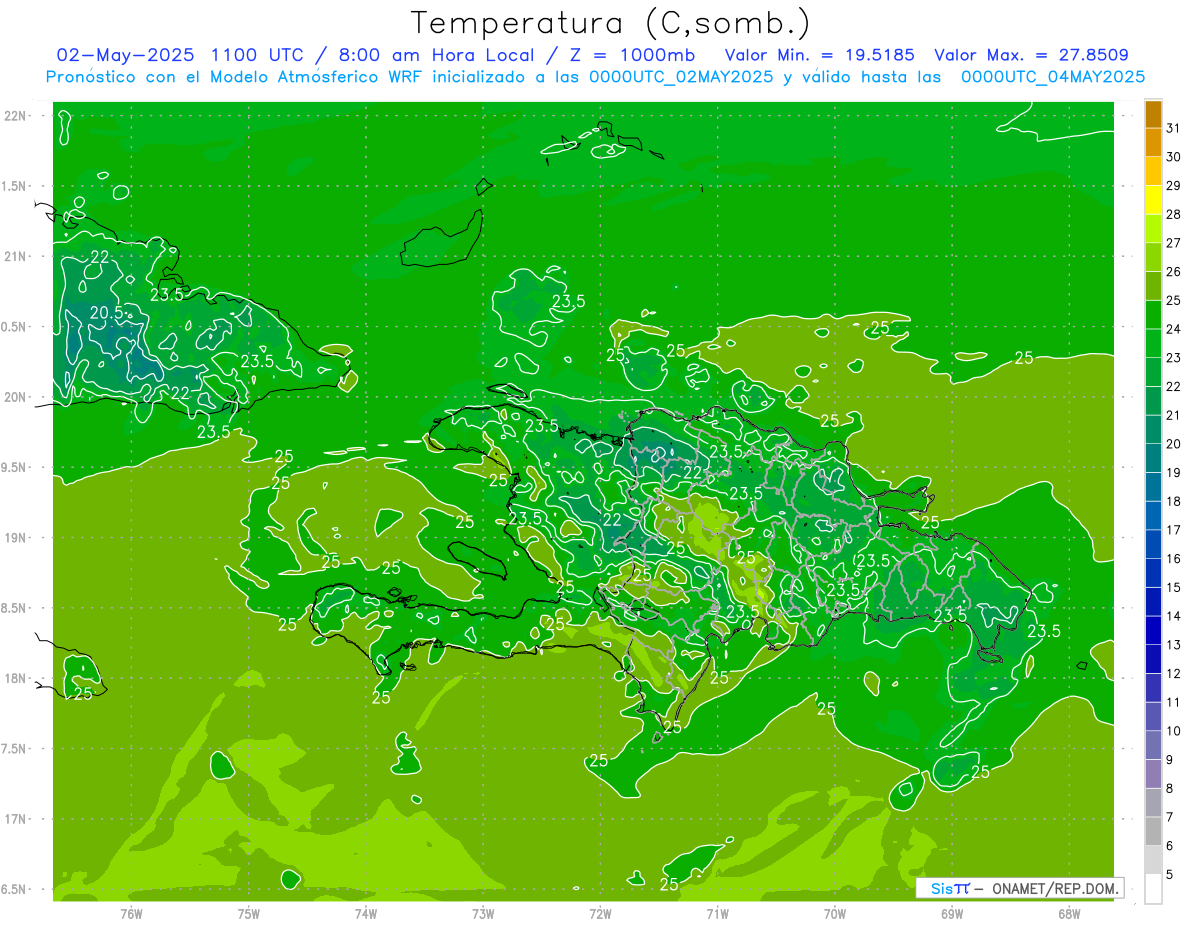Screen dimensions: 1200x927
Task: Click the "73W" longitude axis label
Action: coord(483,913)
